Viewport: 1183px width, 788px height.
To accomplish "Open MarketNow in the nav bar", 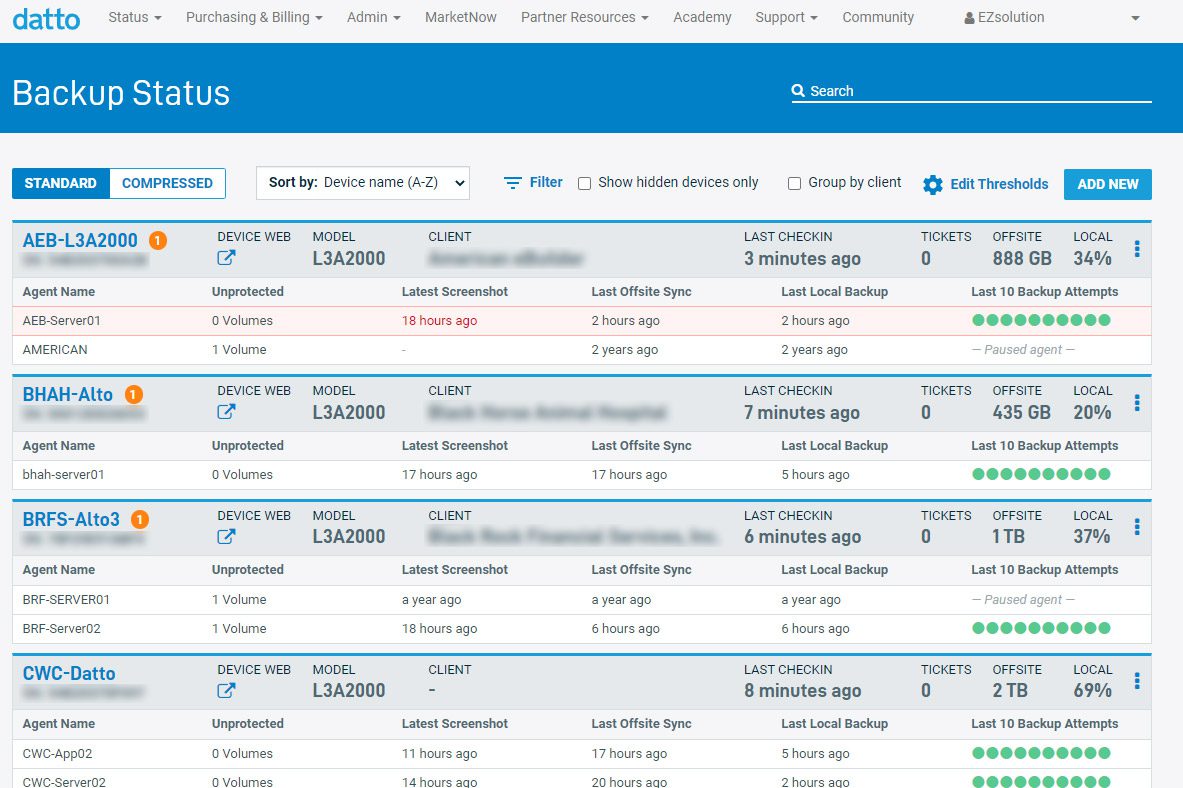I will coord(461,17).
